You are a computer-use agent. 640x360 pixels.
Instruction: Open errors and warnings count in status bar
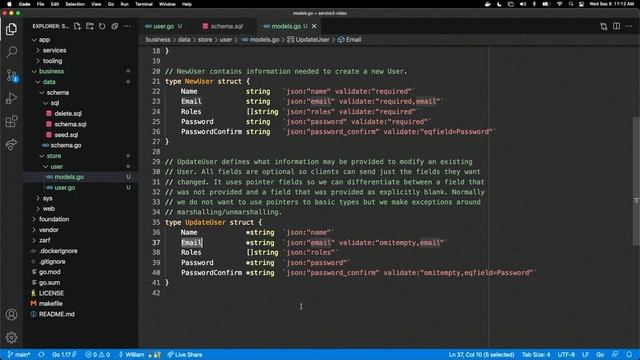click(98, 355)
